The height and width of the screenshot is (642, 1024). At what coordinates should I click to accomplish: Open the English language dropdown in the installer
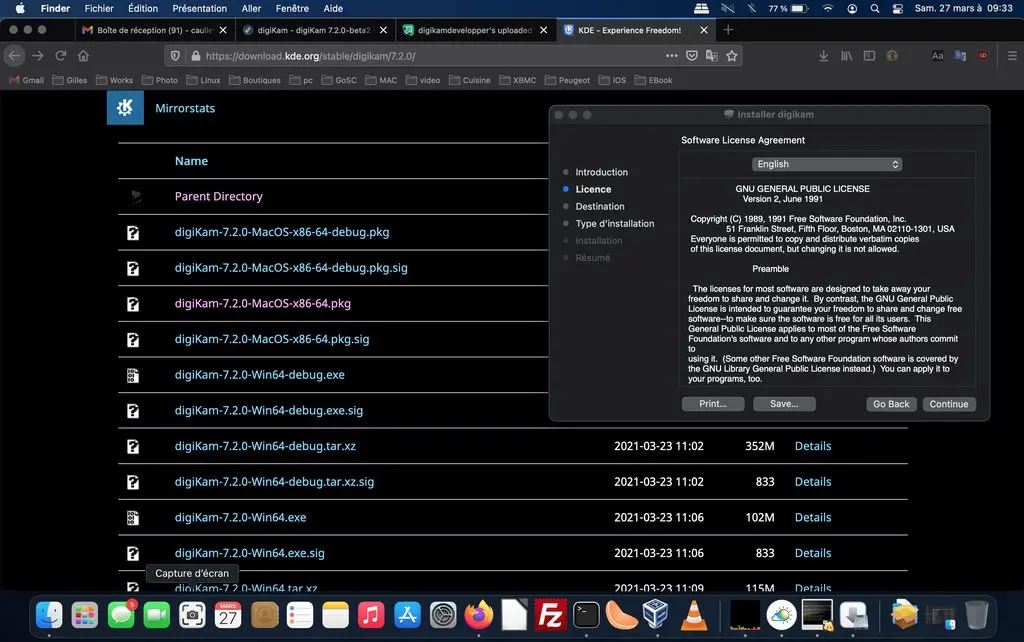pyautogui.click(x=827, y=163)
